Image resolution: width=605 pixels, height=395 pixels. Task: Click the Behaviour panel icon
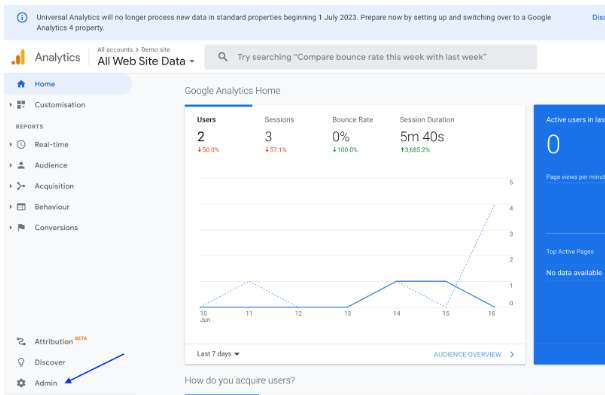click(21, 207)
